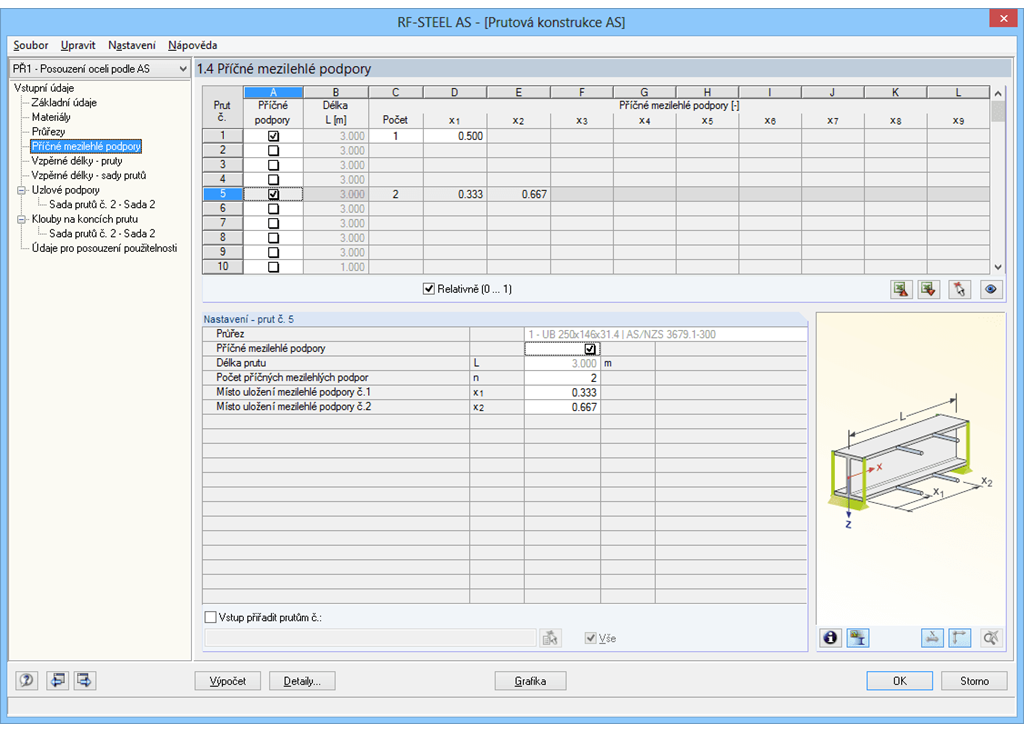1024x732 pixels.
Task: Select Materiály in the navigator
Action: (51, 117)
